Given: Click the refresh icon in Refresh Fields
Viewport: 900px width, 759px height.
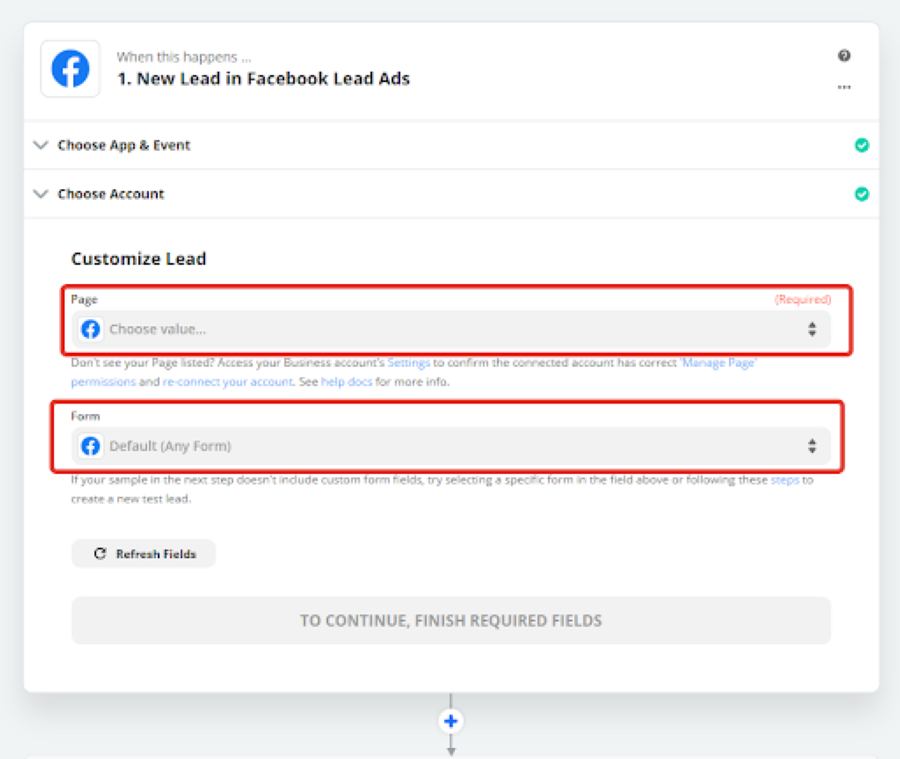Looking at the screenshot, I should [100, 553].
